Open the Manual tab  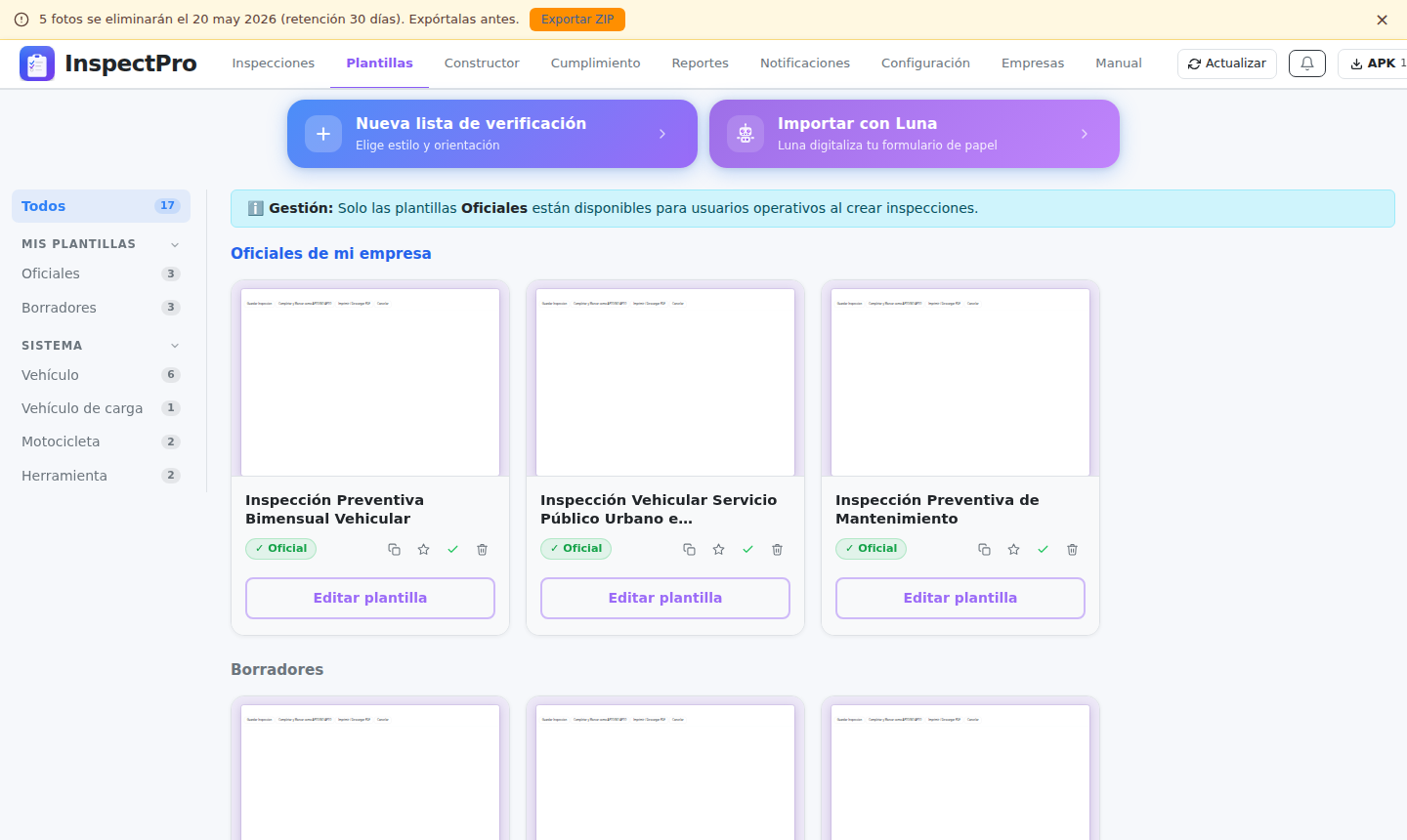click(x=1119, y=63)
